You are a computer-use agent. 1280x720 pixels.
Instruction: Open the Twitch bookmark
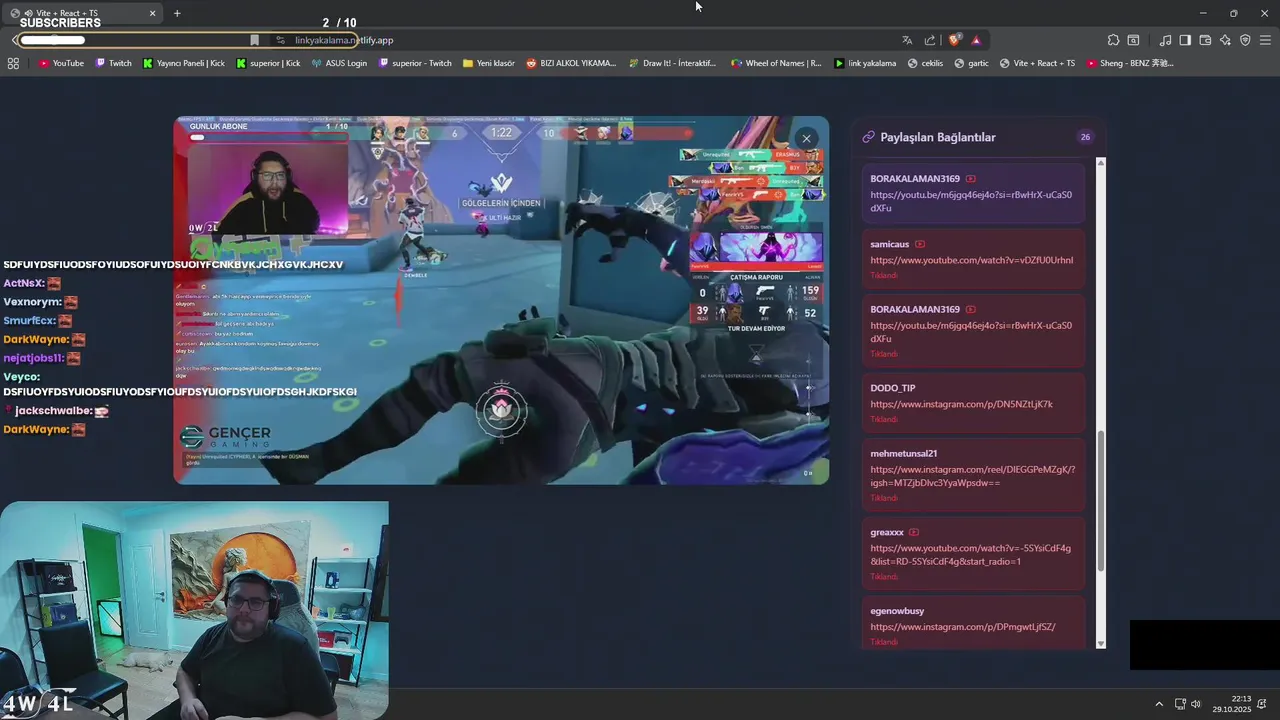click(x=114, y=63)
